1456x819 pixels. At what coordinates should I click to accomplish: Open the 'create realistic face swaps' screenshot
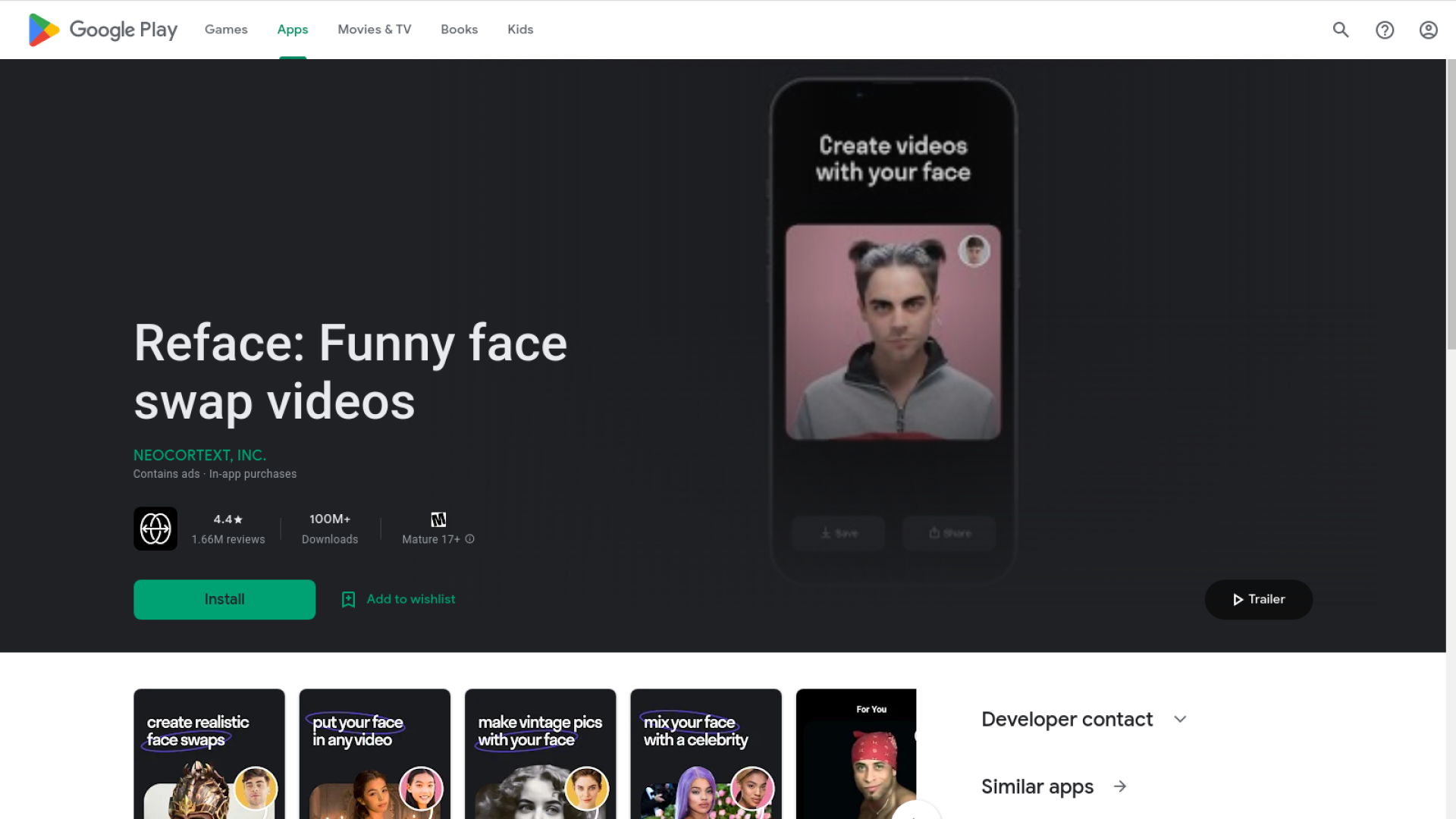click(209, 755)
